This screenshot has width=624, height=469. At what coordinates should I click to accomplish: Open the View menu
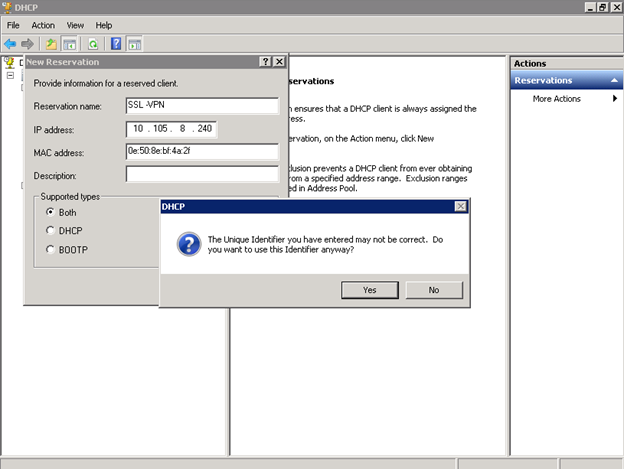tap(75, 25)
